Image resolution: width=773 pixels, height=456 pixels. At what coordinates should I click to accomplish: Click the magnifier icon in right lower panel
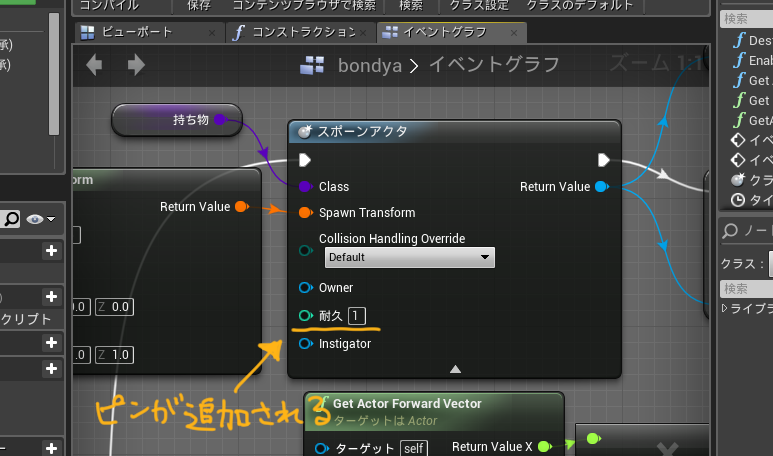tap(730, 230)
